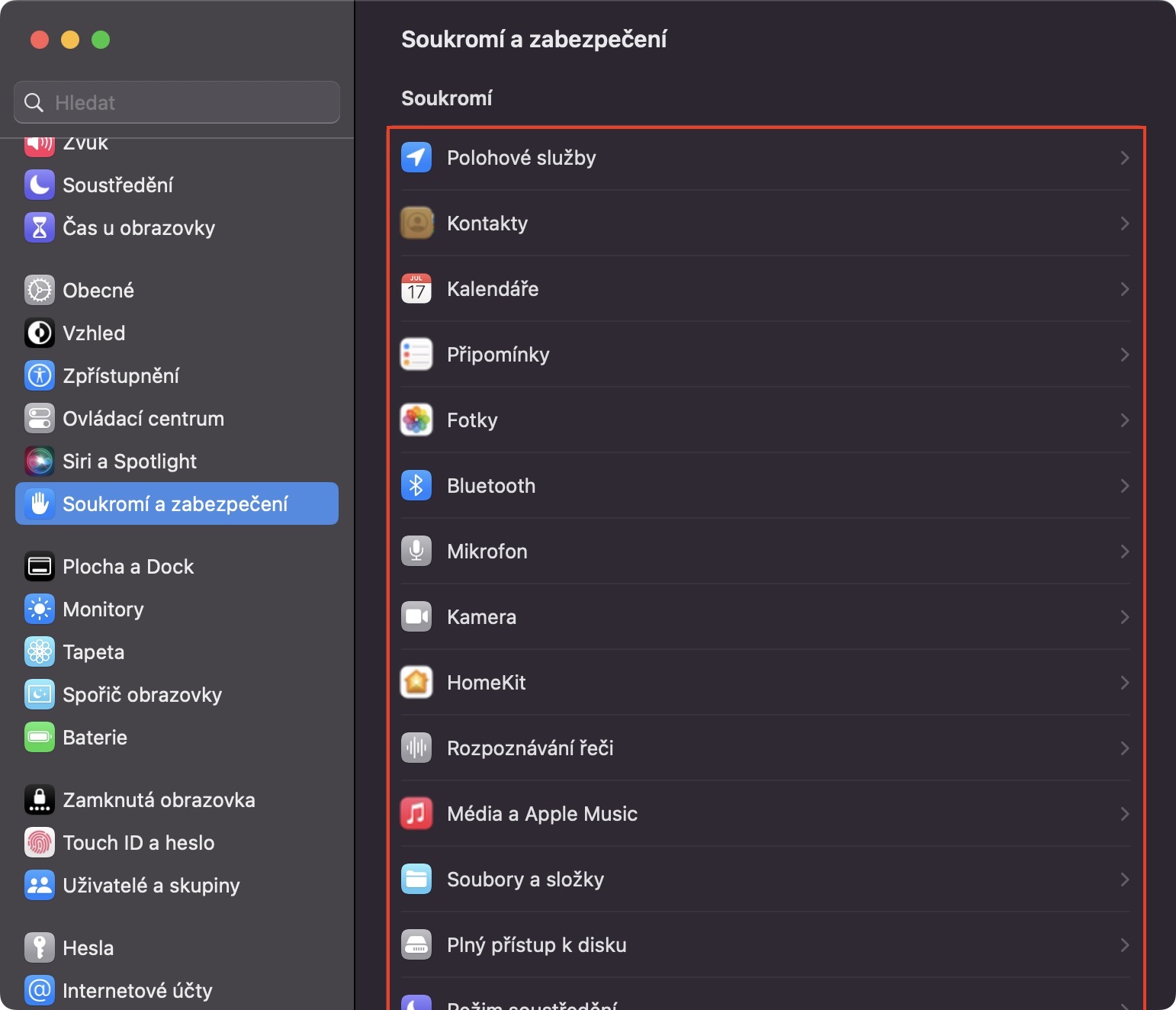This screenshot has height=1010, width=1176.
Task: Open Zamknutá obrazovka in the sidebar
Action: tap(159, 800)
